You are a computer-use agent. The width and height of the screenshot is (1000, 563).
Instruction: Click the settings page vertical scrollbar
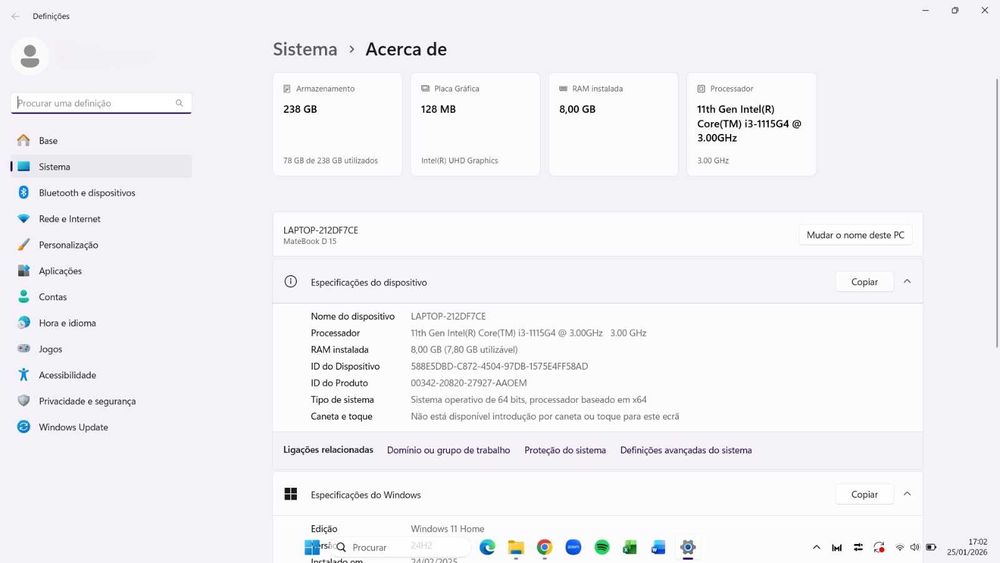[997, 214]
